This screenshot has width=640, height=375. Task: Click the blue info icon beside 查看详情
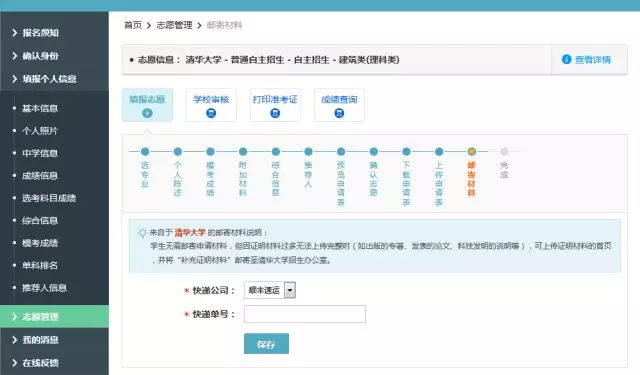566,60
